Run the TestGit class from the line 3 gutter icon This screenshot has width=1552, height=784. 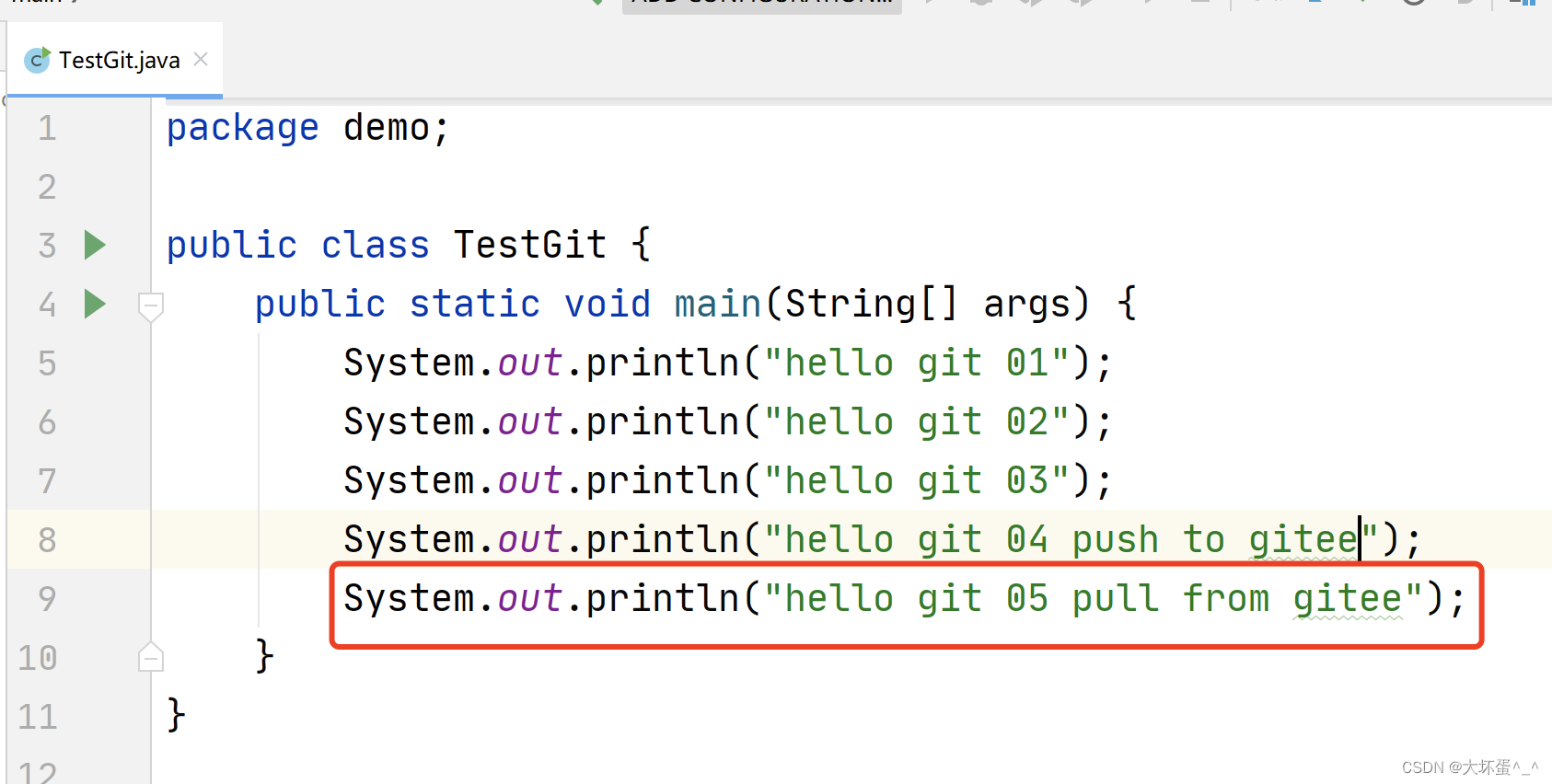click(x=95, y=245)
